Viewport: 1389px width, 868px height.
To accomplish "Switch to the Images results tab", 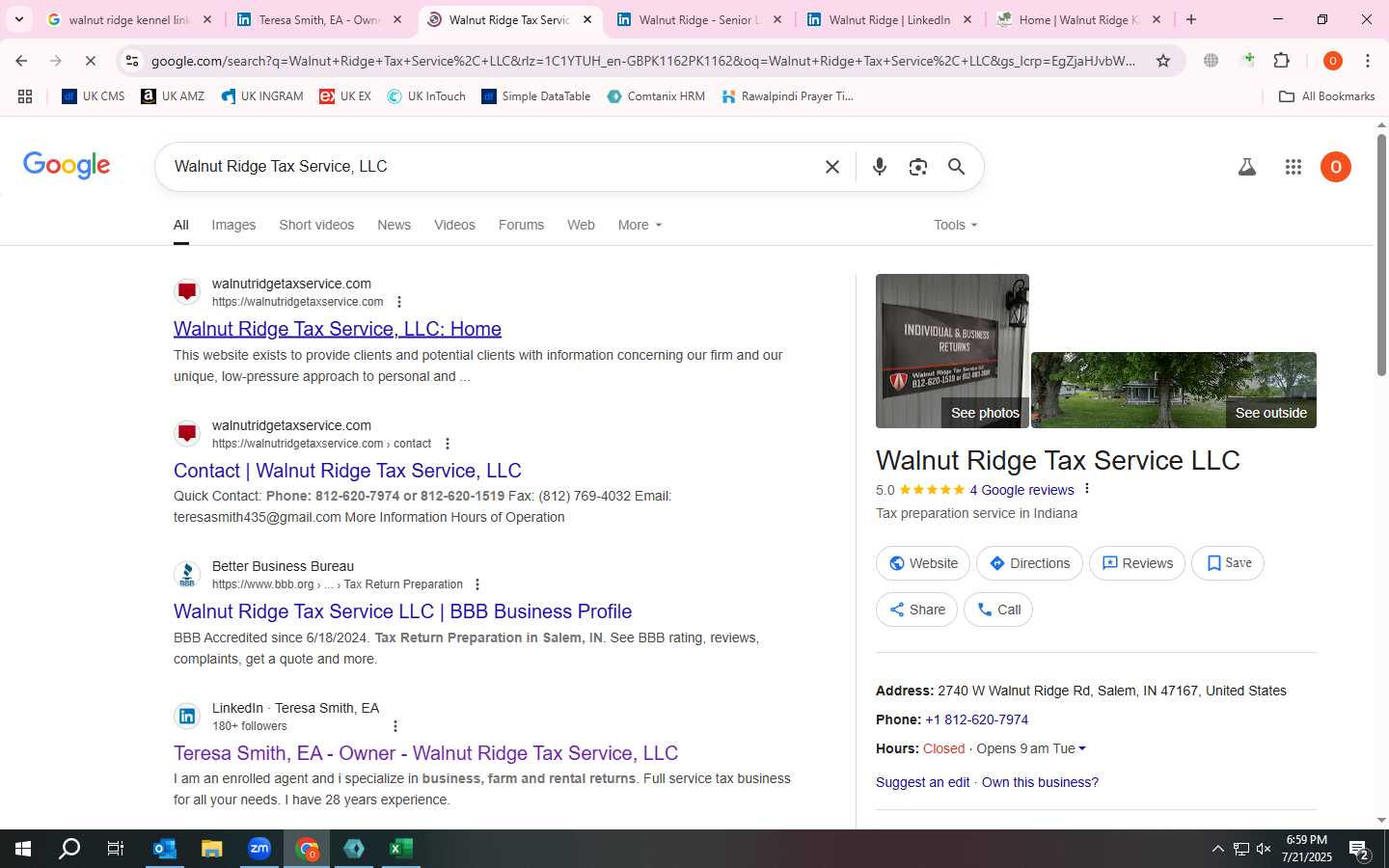I will [233, 225].
